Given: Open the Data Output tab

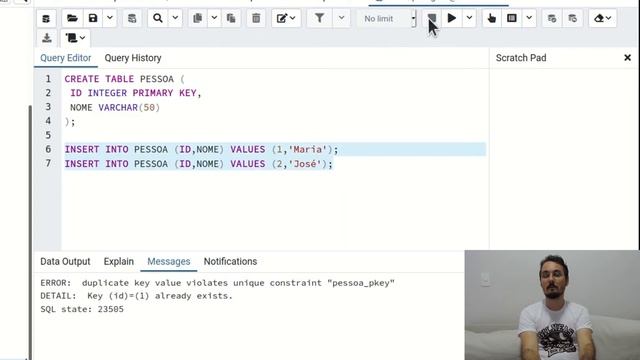Looking at the screenshot, I should [x=65, y=261].
